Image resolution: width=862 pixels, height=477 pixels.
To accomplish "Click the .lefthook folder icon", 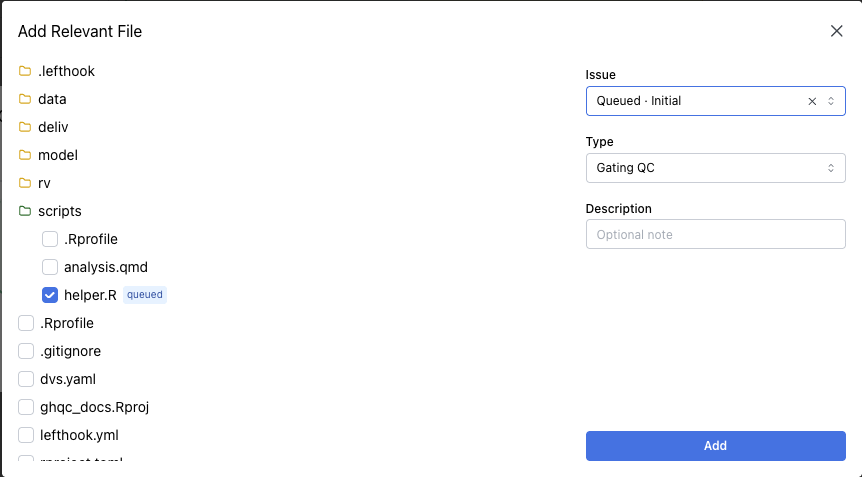I will click(x=25, y=71).
